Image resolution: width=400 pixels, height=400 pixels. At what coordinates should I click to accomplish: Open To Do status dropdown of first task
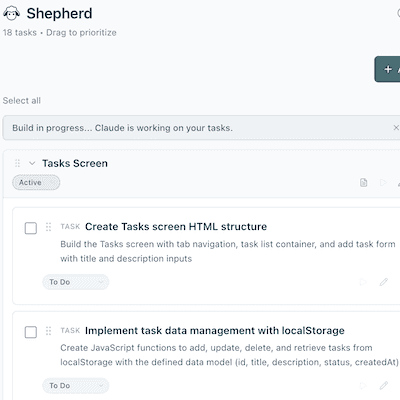click(76, 282)
